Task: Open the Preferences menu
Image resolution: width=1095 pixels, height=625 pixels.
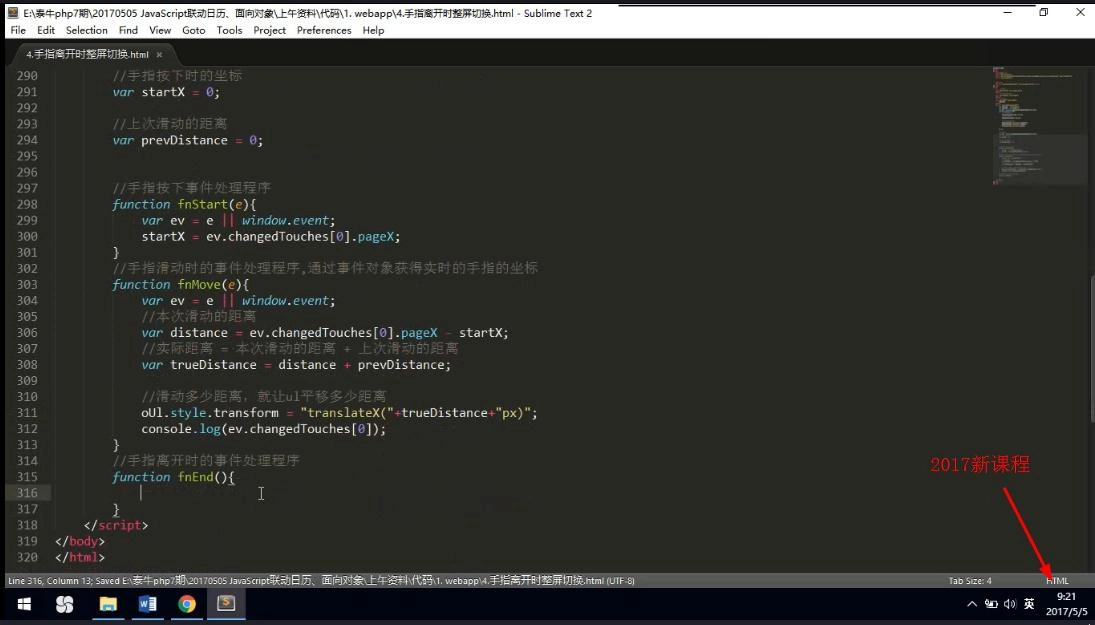Action: (324, 30)
